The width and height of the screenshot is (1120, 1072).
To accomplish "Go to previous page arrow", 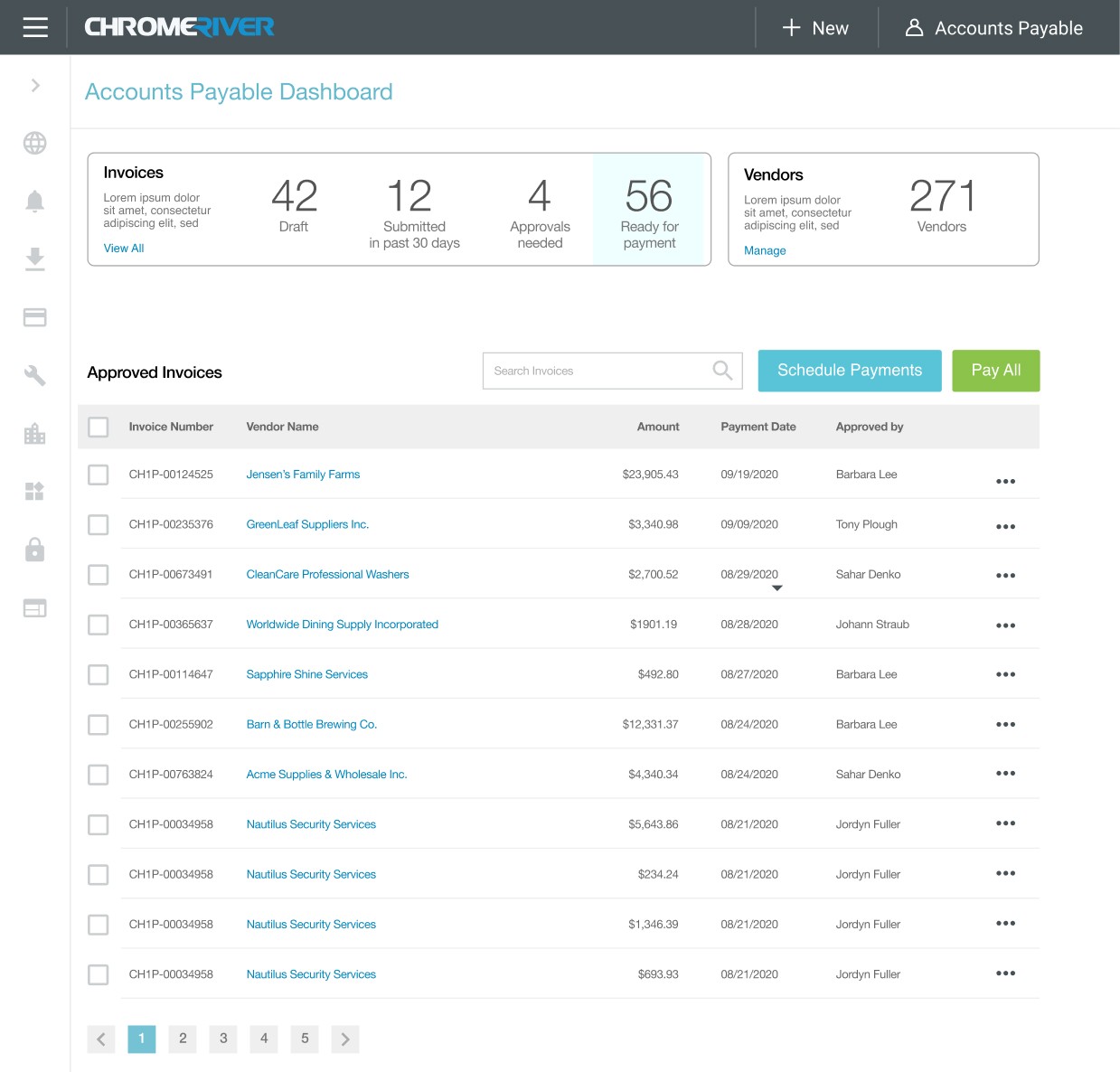I will pos(101,1039).
